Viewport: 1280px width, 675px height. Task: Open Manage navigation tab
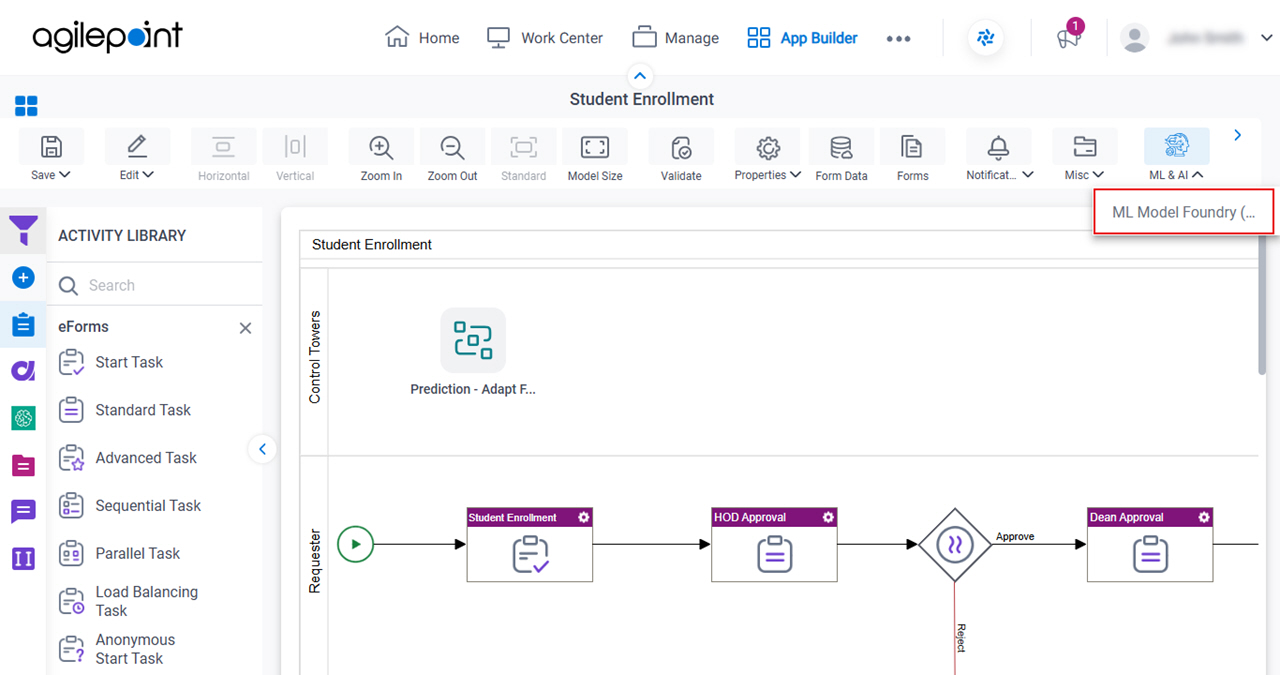pos(675,38)
